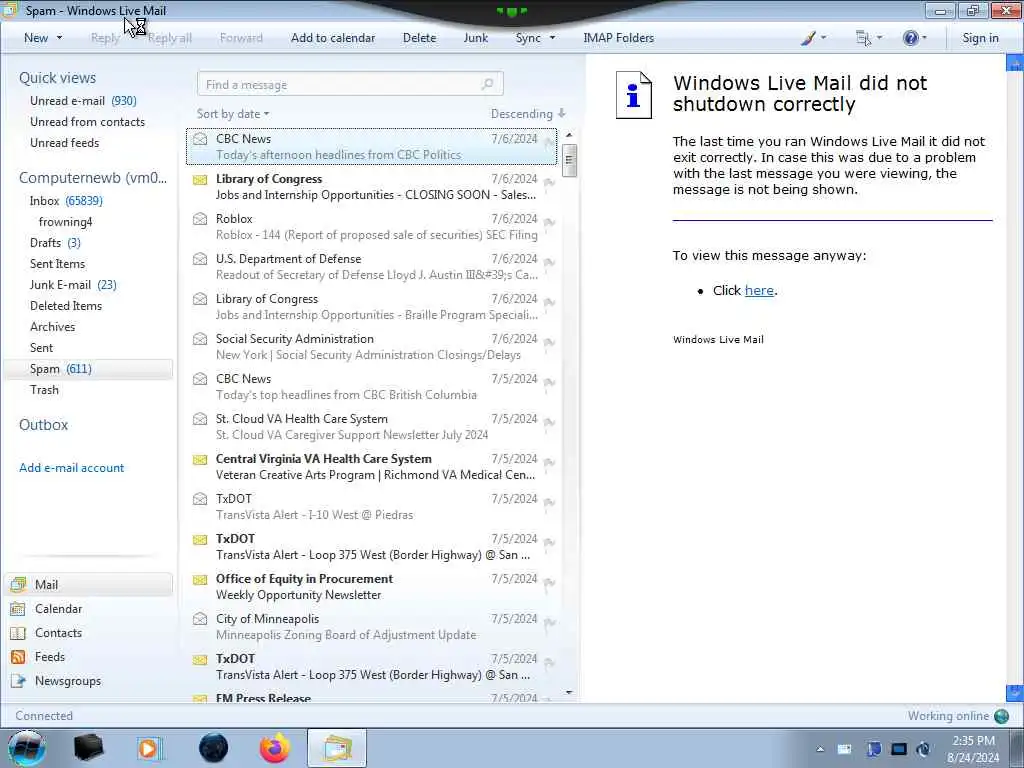This screenshot has height=768, width=1024.
Task: Click envelope icon of U.S. Department of Defense
Action: tap(200, 259)
